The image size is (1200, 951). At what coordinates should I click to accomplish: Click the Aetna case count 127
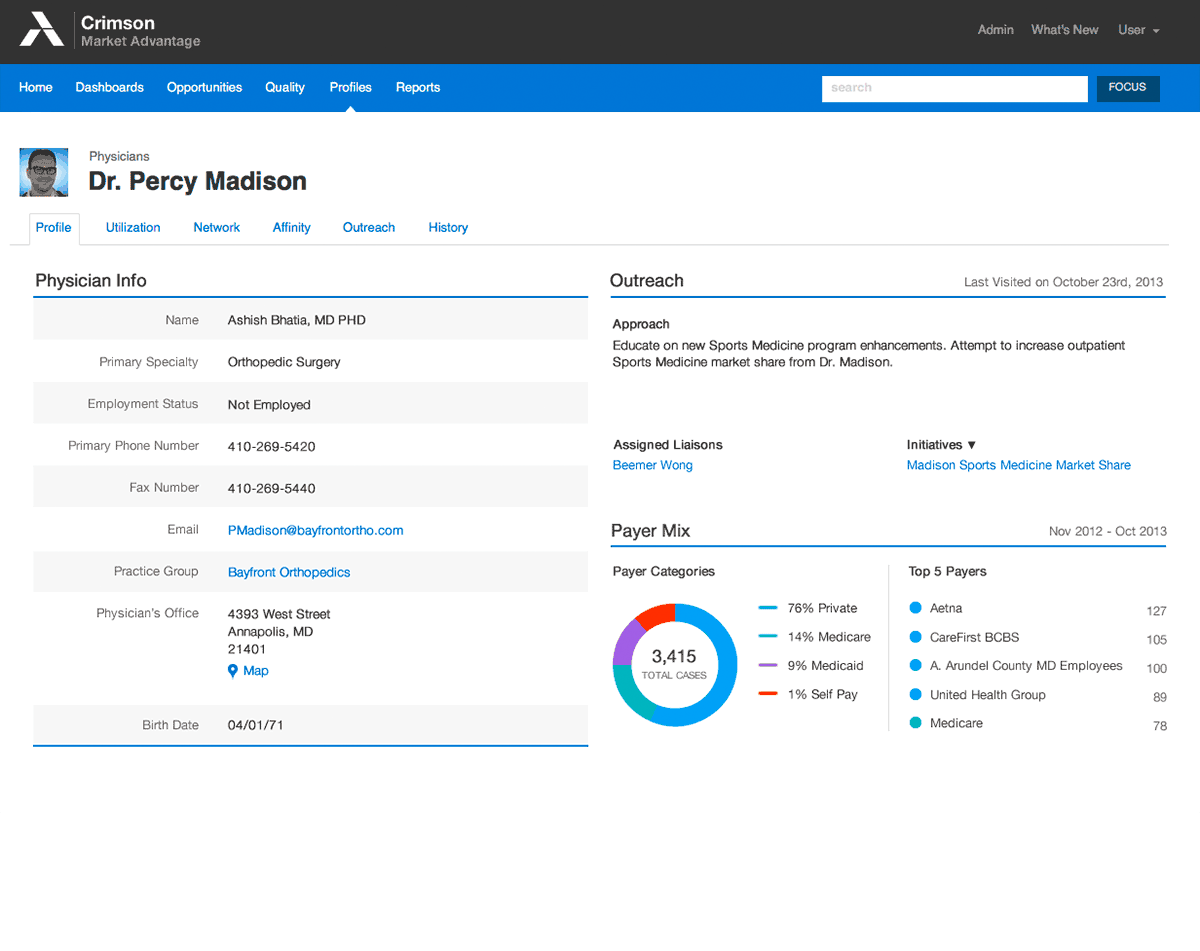(x=1157, y=611)
